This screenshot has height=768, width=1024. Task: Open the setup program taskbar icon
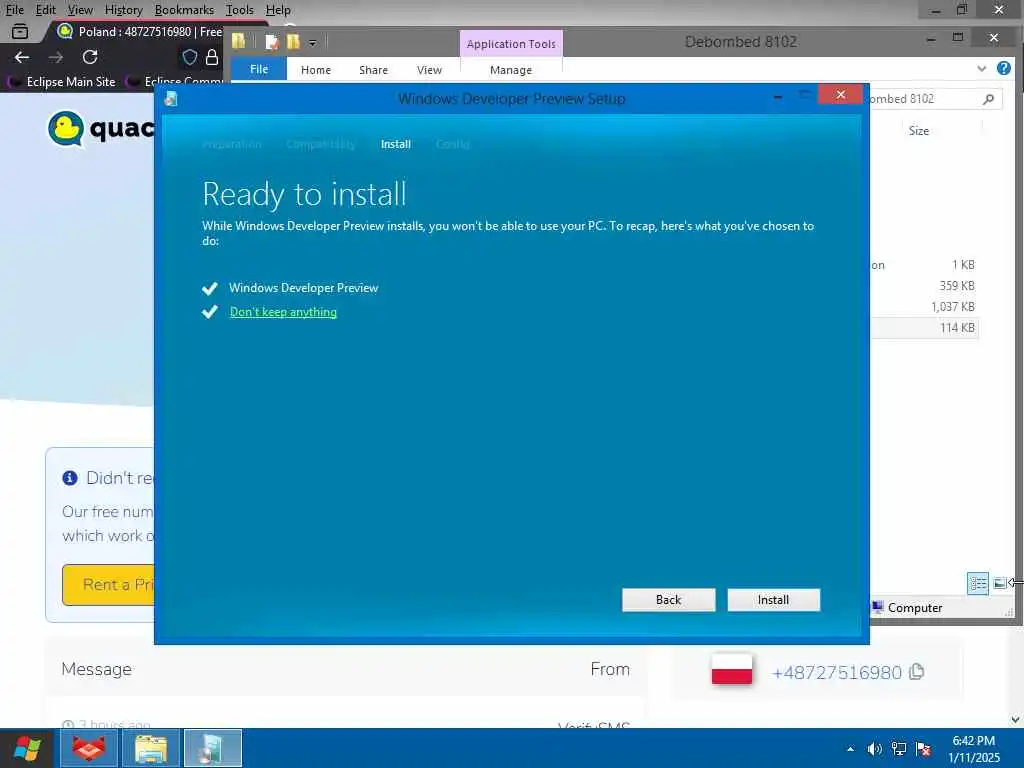tap(213, 748)
